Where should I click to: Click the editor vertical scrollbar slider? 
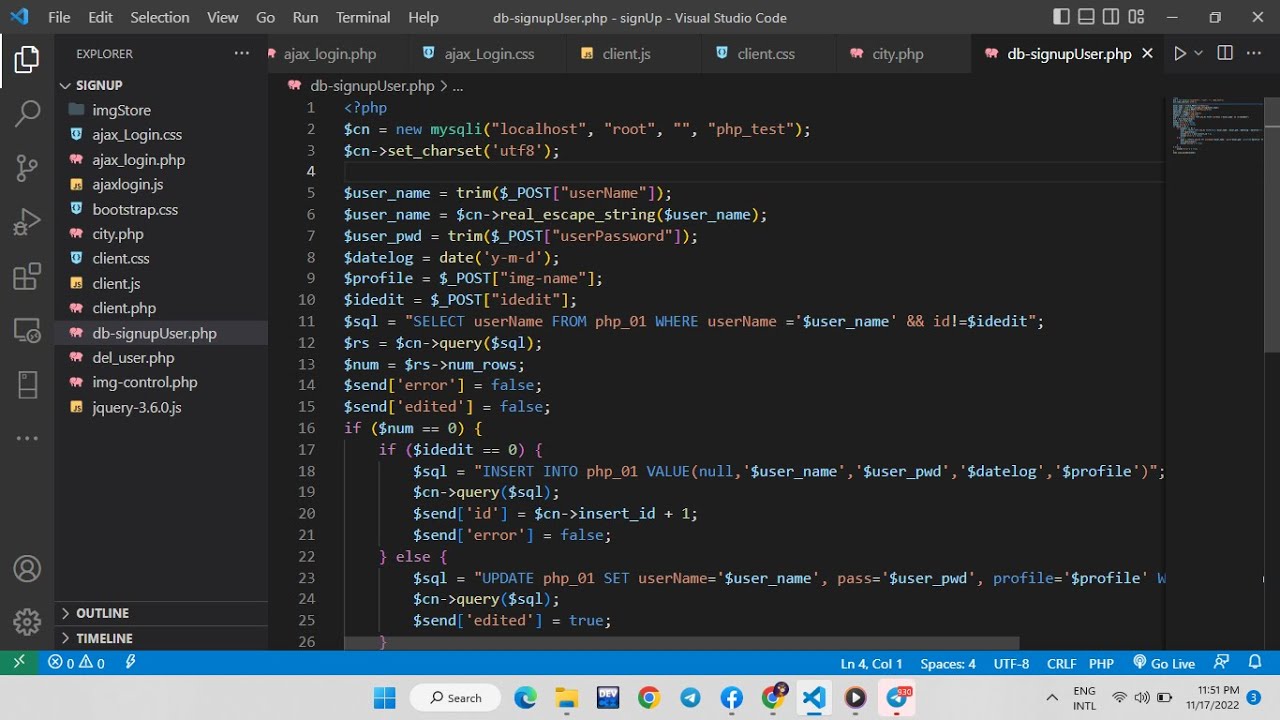pyautogui.click(x=1272, y=225)
